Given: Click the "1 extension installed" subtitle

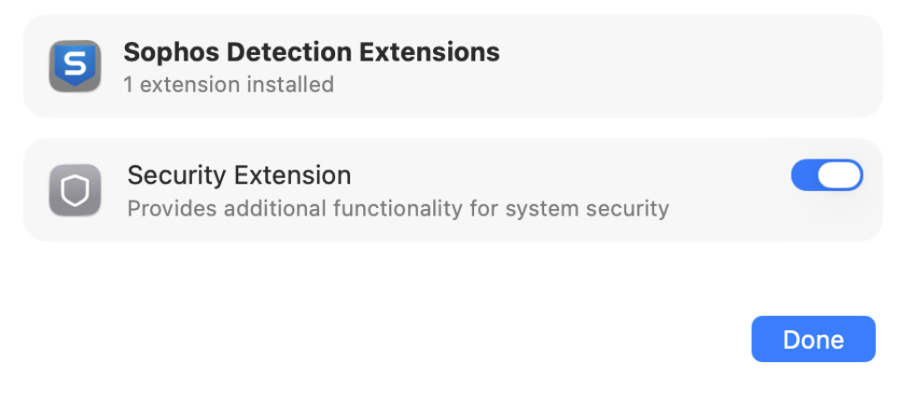Looking at the screenshot, I should [228, 84].
